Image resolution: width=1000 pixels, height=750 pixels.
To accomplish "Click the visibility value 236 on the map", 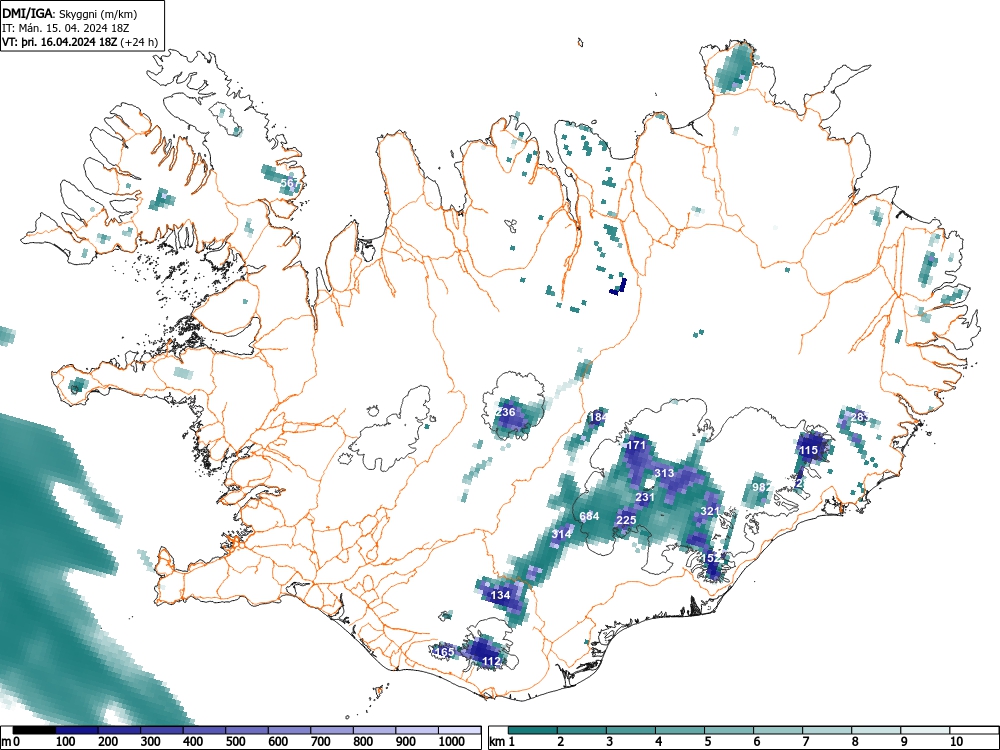I will (505, 412).
